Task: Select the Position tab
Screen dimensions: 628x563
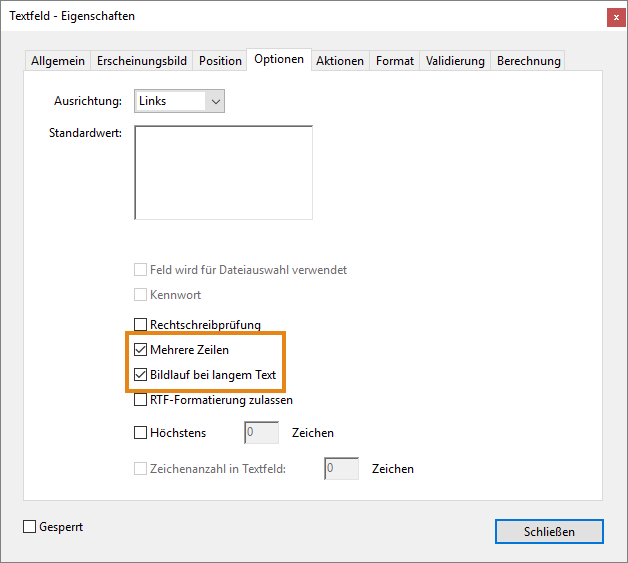Action: click(x=220, y=61)
